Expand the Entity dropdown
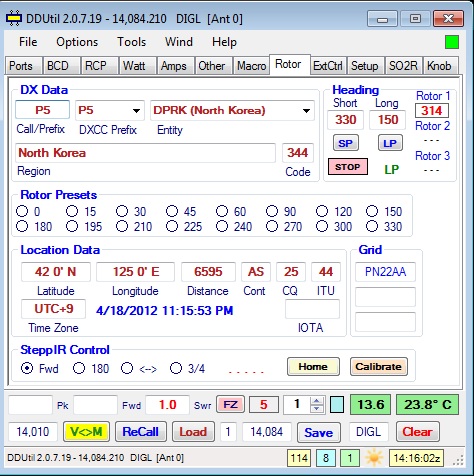This screenshot has width=474, height=476. pyautogui.click(x=306, y=111)
